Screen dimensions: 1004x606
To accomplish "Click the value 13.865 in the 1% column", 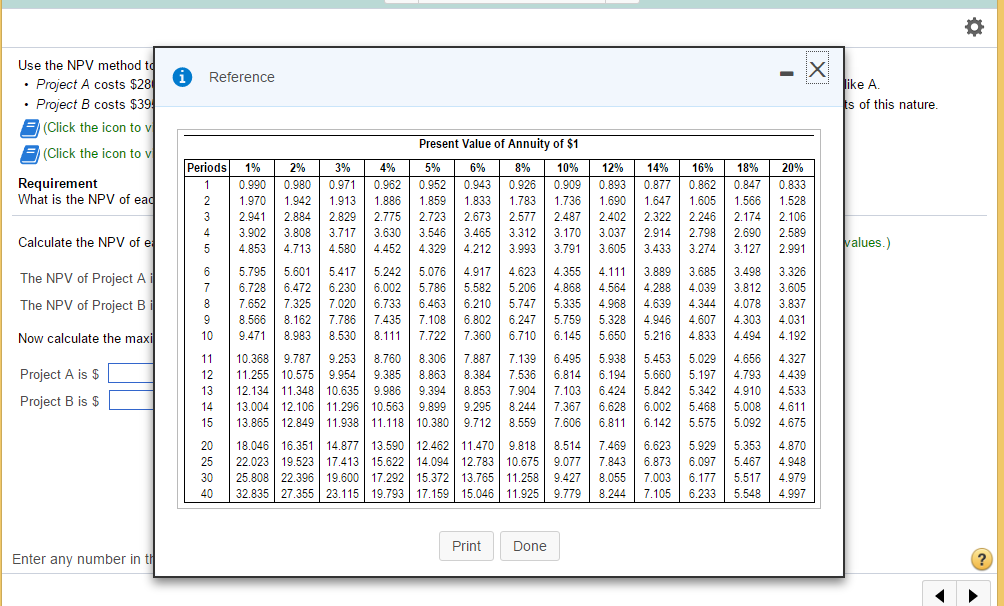I will (x=252, y=423).
